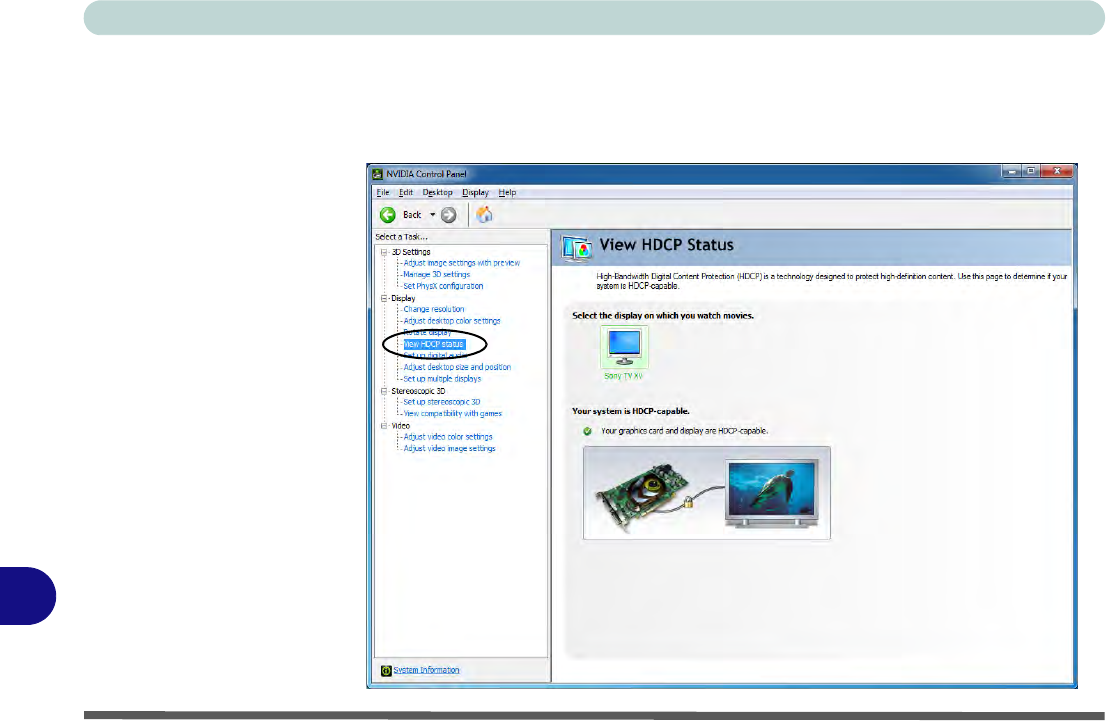Screen dimensions: 1106x721
Task: Click the gray Forward arrow icon
Action: click(x=449, y=215)
